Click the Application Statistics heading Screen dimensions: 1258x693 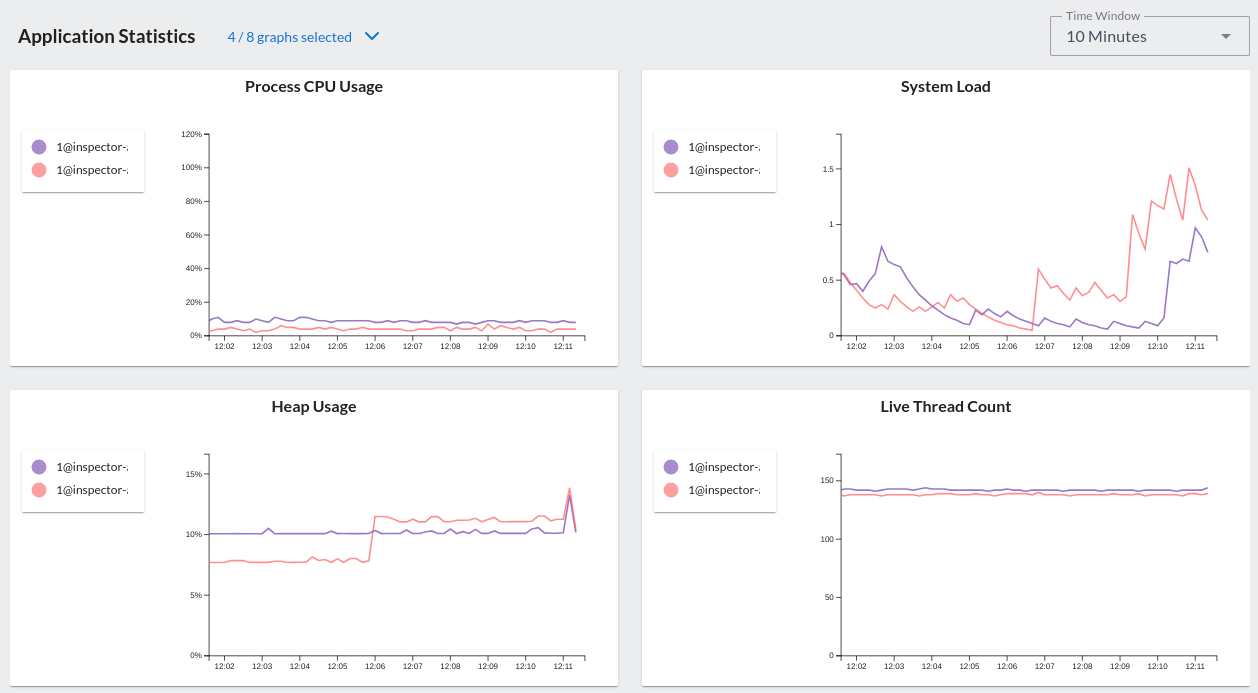point(106,36)
